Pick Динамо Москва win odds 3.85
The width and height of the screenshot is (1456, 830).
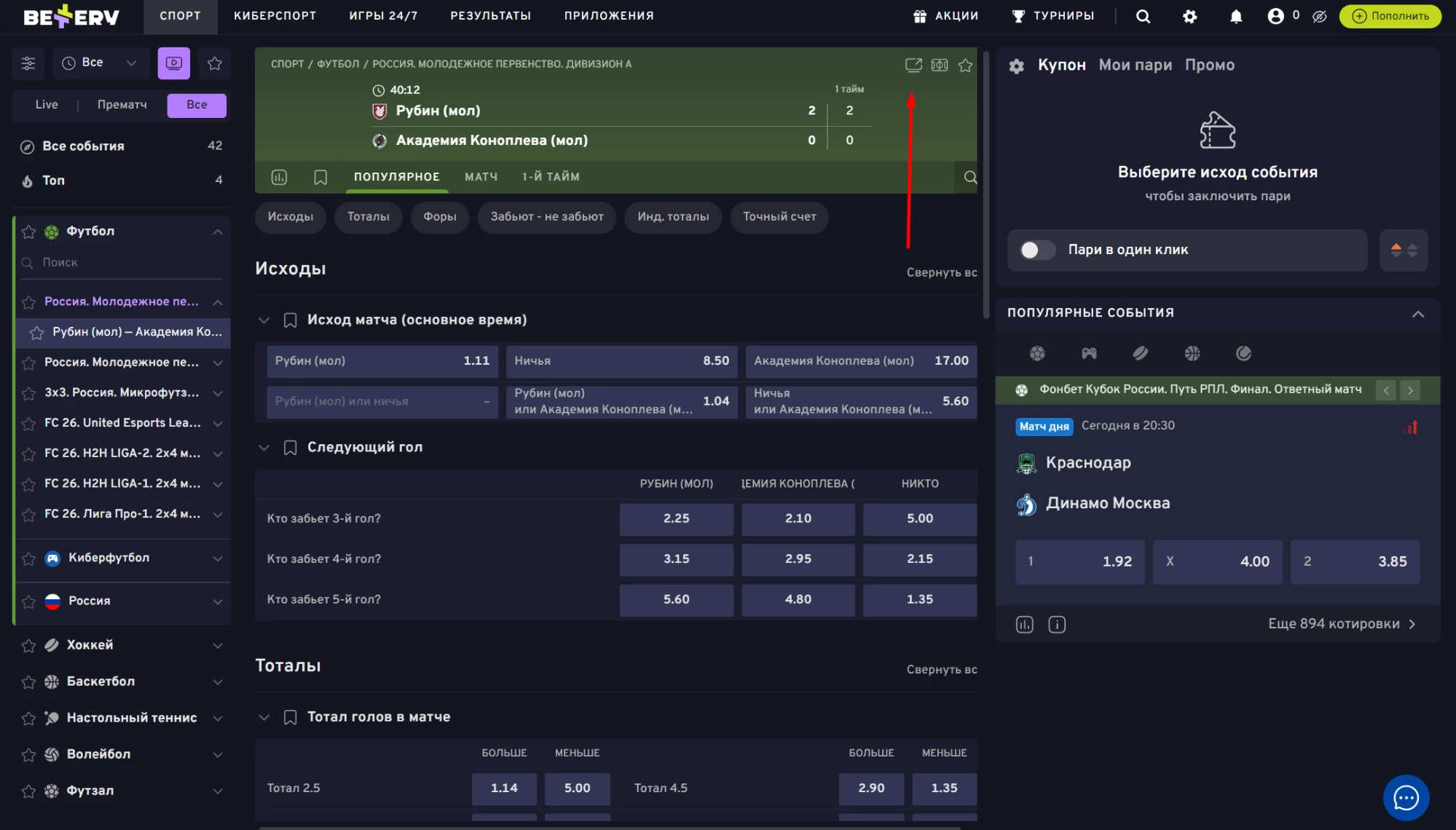[1355, 561]
